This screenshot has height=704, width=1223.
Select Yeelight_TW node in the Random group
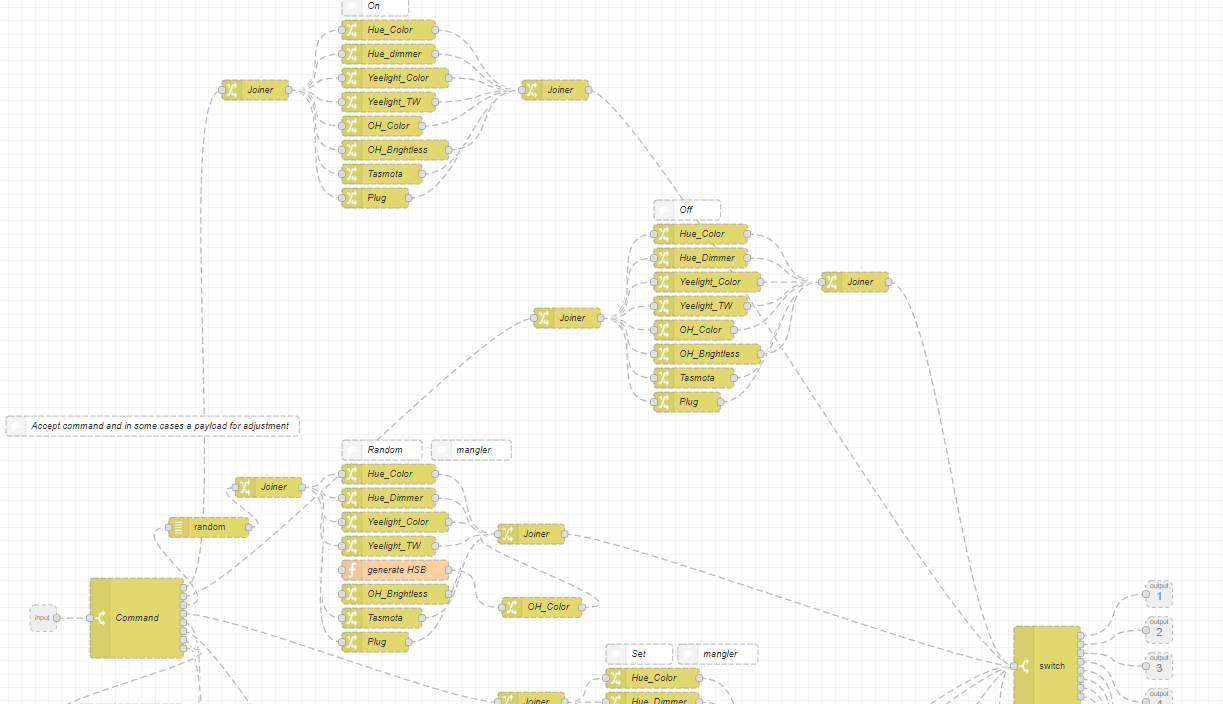tap(388, 546)
